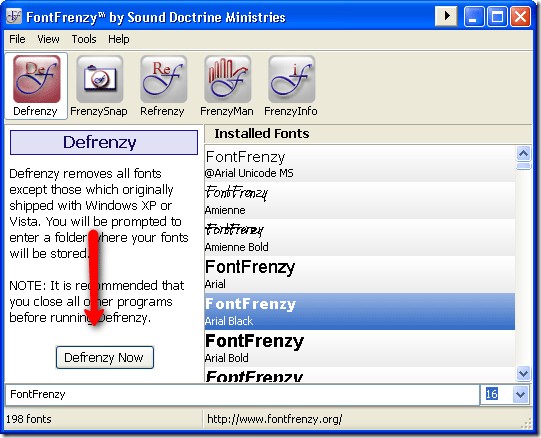
Task: Click the font list scrollbar thumb
Action: pyautogui.click(x=523, y=166)
